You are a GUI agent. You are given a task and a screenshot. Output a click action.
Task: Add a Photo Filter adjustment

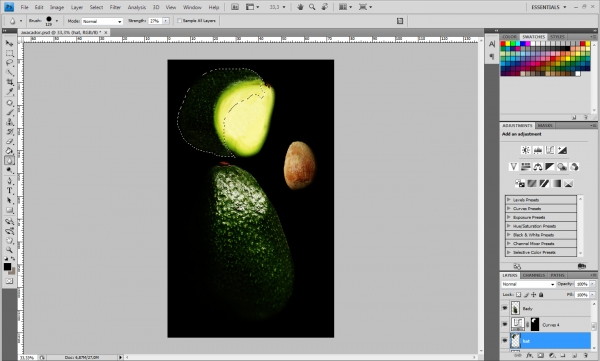pyautogui.click(x=562, y=167)
